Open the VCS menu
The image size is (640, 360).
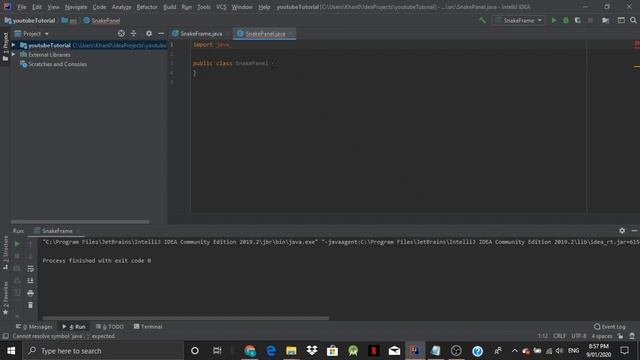(x=221, y=7)
